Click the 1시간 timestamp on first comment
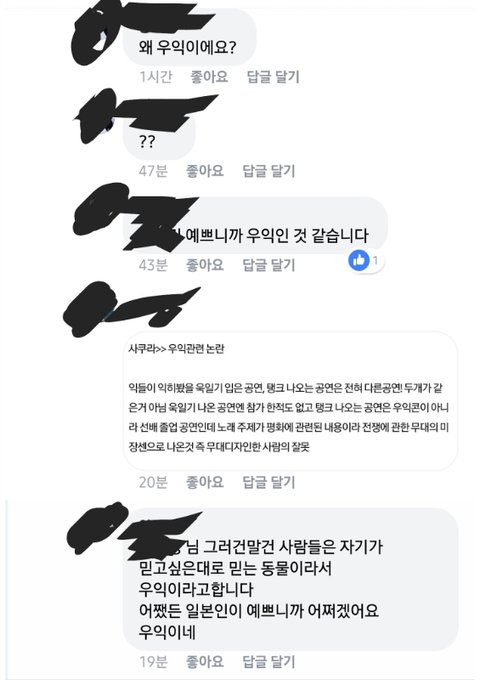This screenshot has width=480, height=680. [156, 77]
